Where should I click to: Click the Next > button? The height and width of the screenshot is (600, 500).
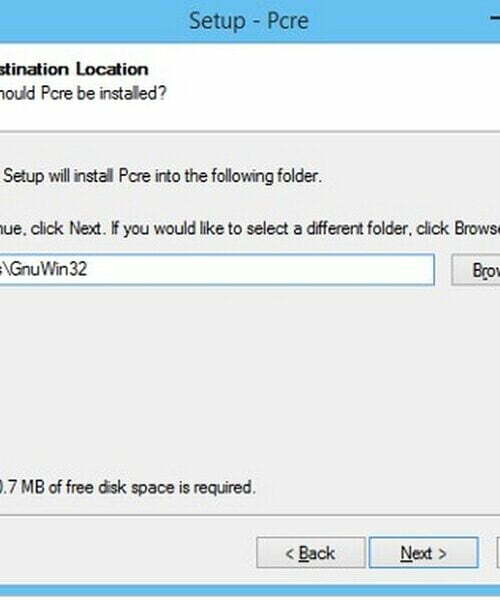click(x=423, y=553)
